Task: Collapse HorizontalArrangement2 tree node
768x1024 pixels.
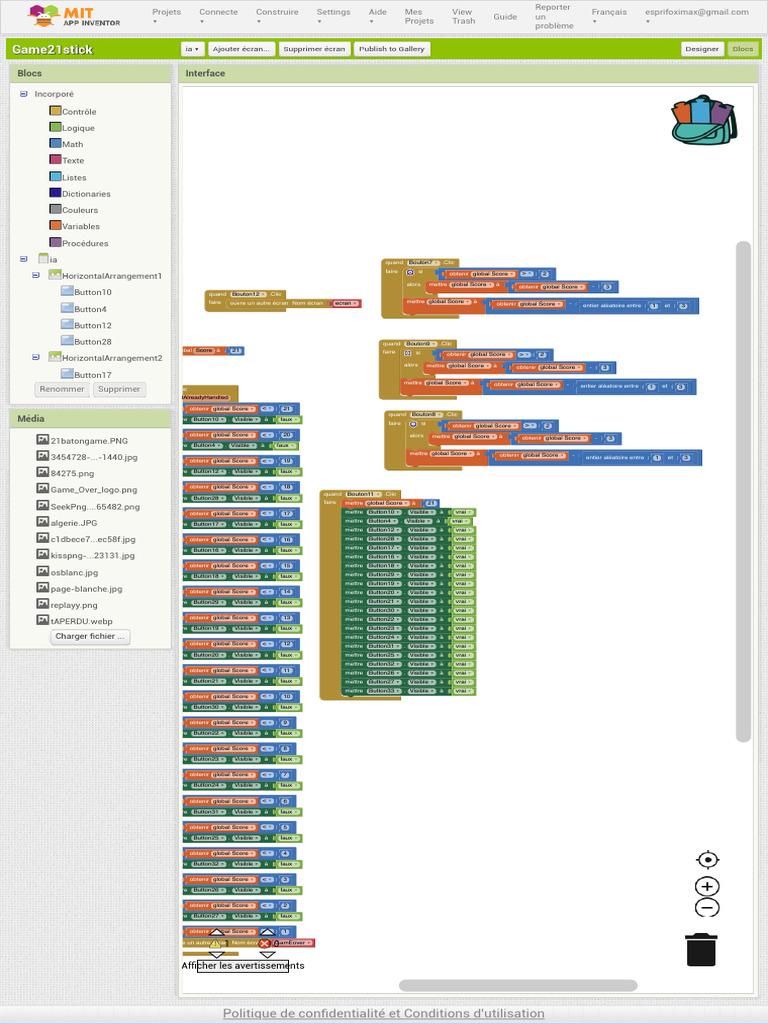Action: tap(36, 358)
